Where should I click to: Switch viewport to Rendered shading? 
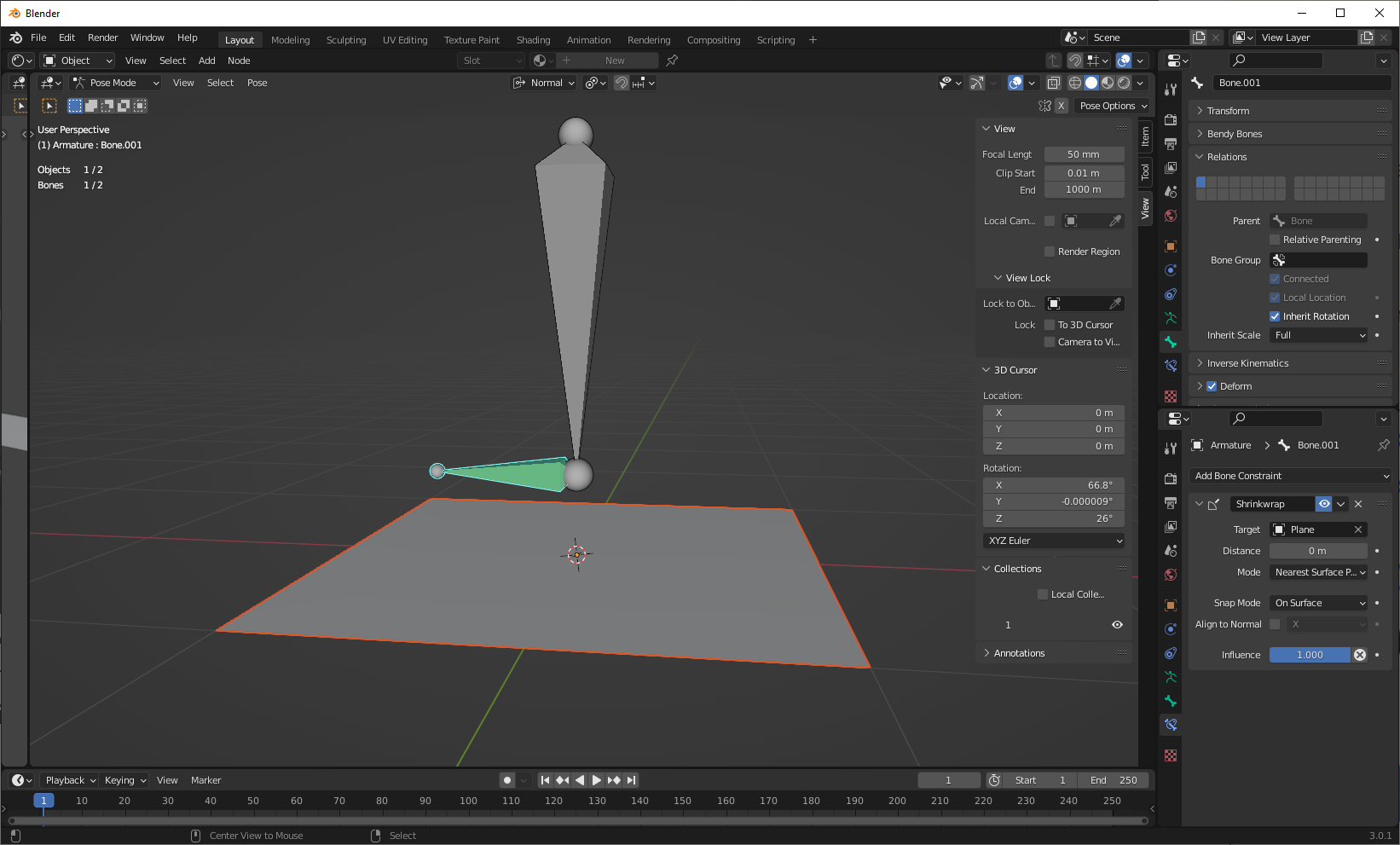1124,83
